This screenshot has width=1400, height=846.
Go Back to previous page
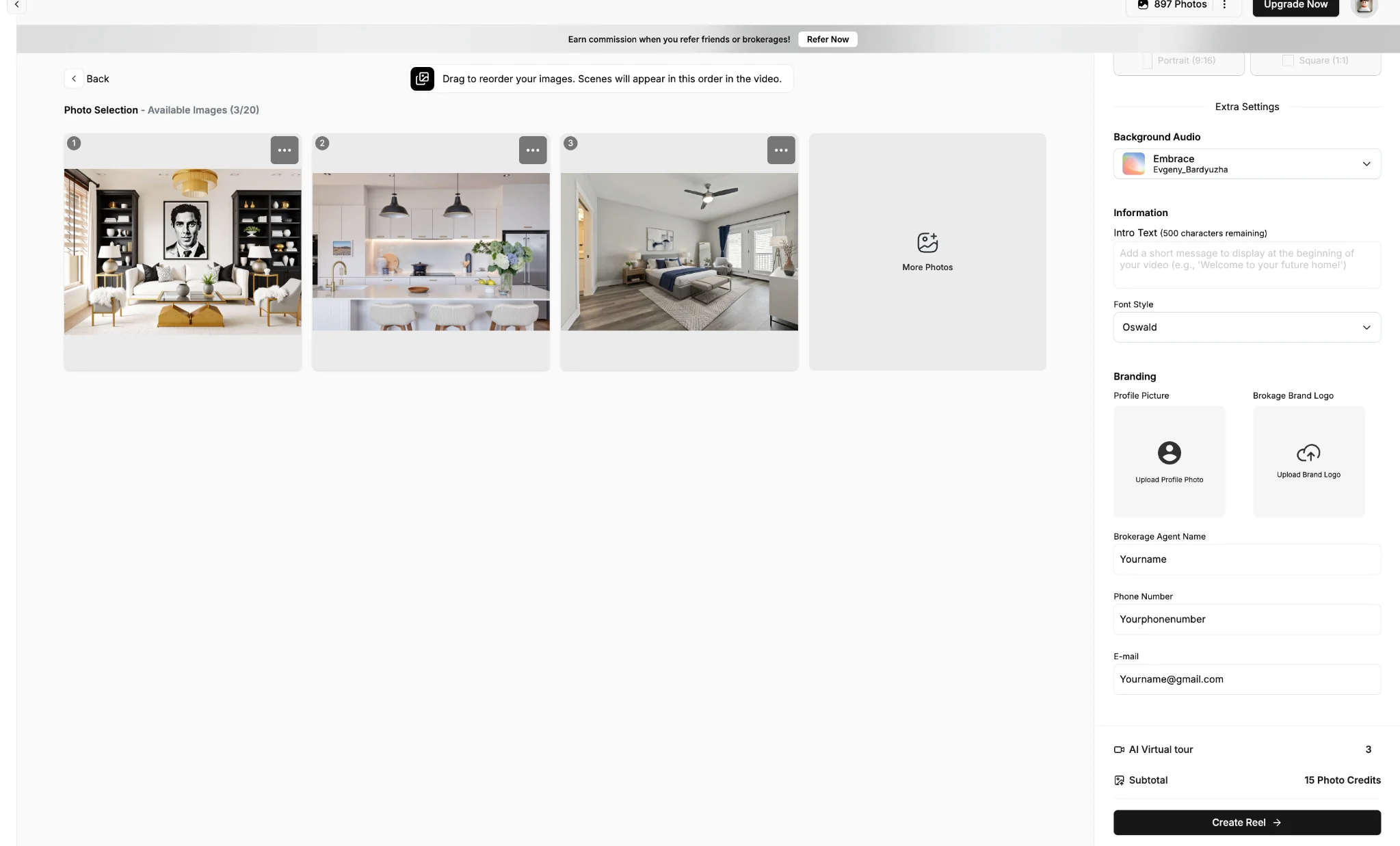tap(87, 79)
